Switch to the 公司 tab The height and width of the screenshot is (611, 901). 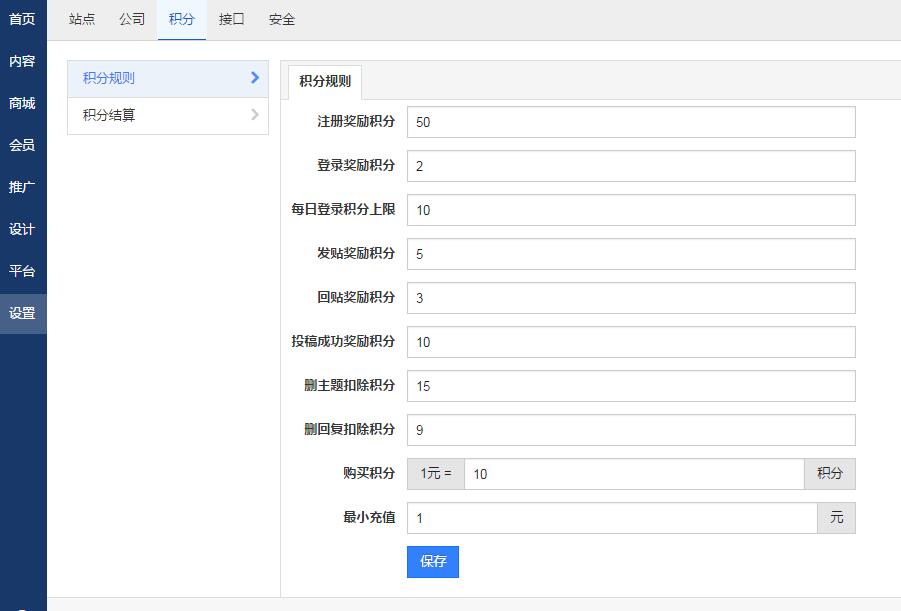click(132, 19)
